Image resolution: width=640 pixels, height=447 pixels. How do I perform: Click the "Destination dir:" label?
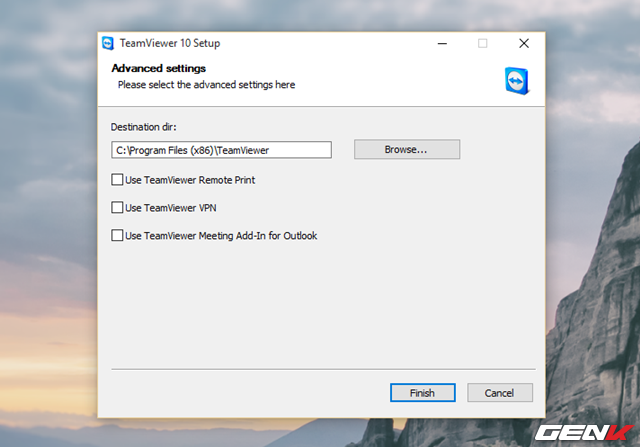point(144,127)
